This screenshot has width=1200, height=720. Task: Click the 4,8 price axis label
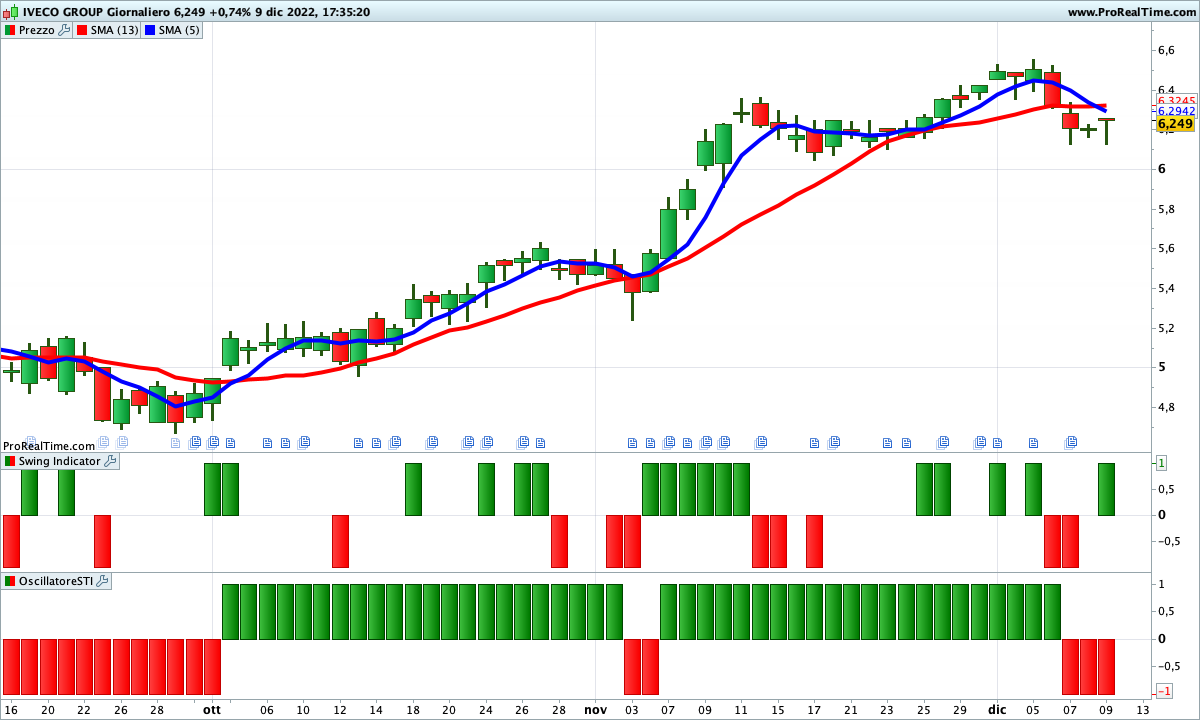pyautogui.click(x=1166, y=407)
